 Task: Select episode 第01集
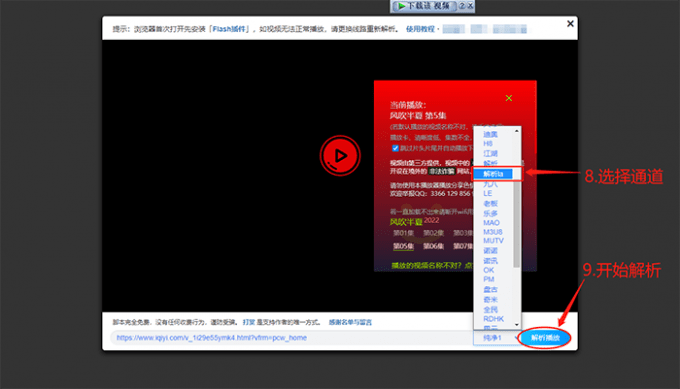403,233
